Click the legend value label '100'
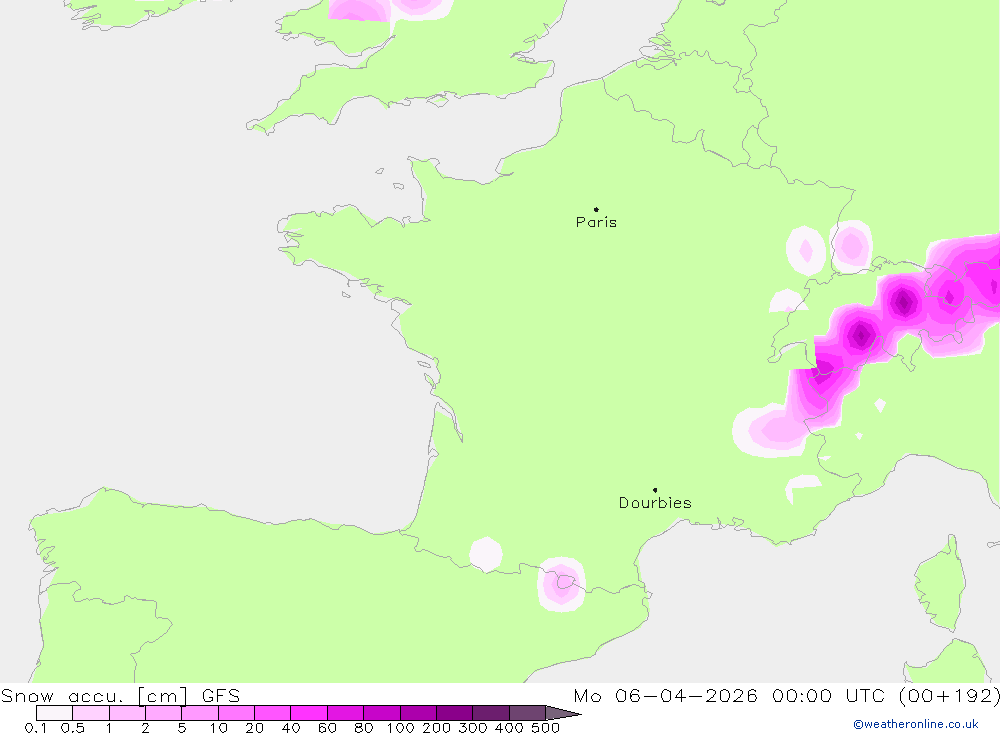Viewport: 1000px width, 733px height. click(x=400, y=728)
